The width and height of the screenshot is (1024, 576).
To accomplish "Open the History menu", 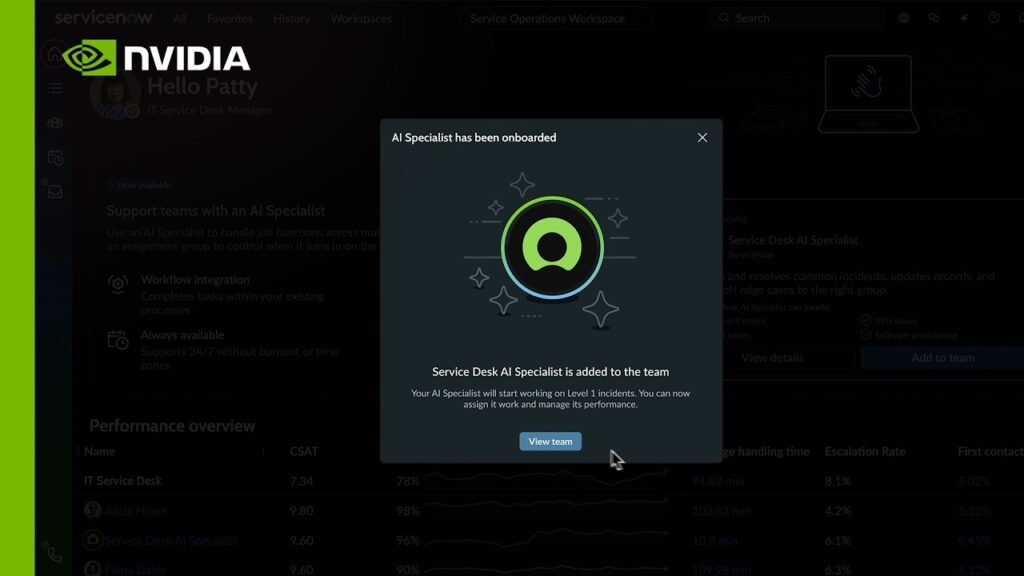I will pos(291,18).
